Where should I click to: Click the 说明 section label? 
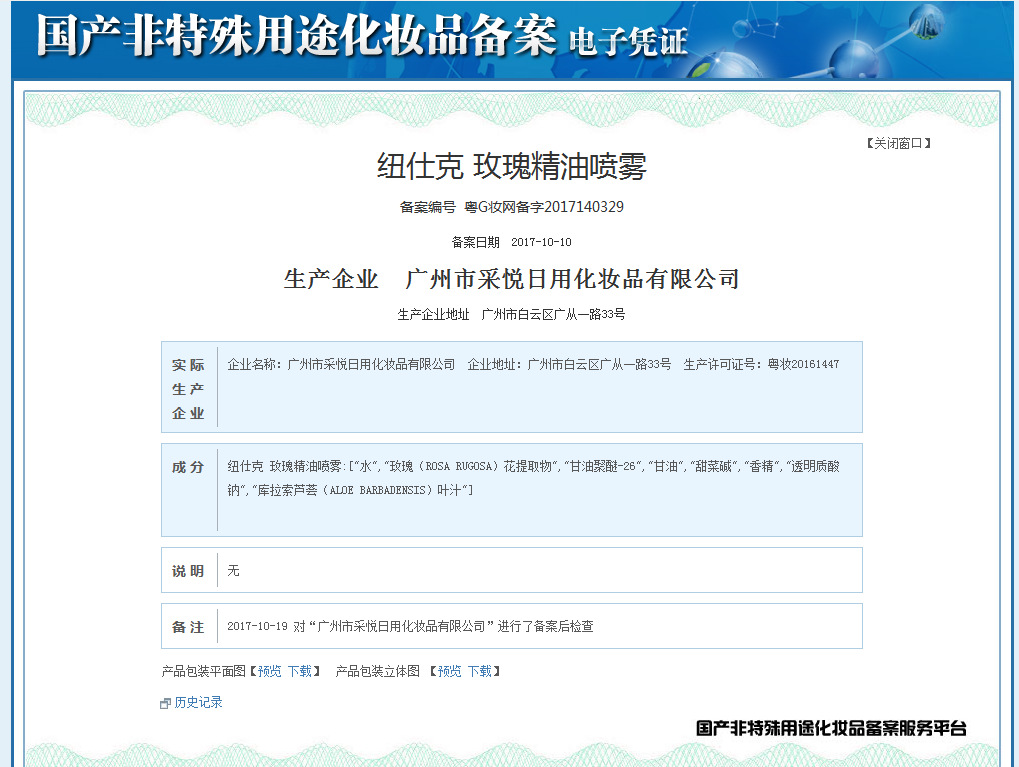pos(188,570)
